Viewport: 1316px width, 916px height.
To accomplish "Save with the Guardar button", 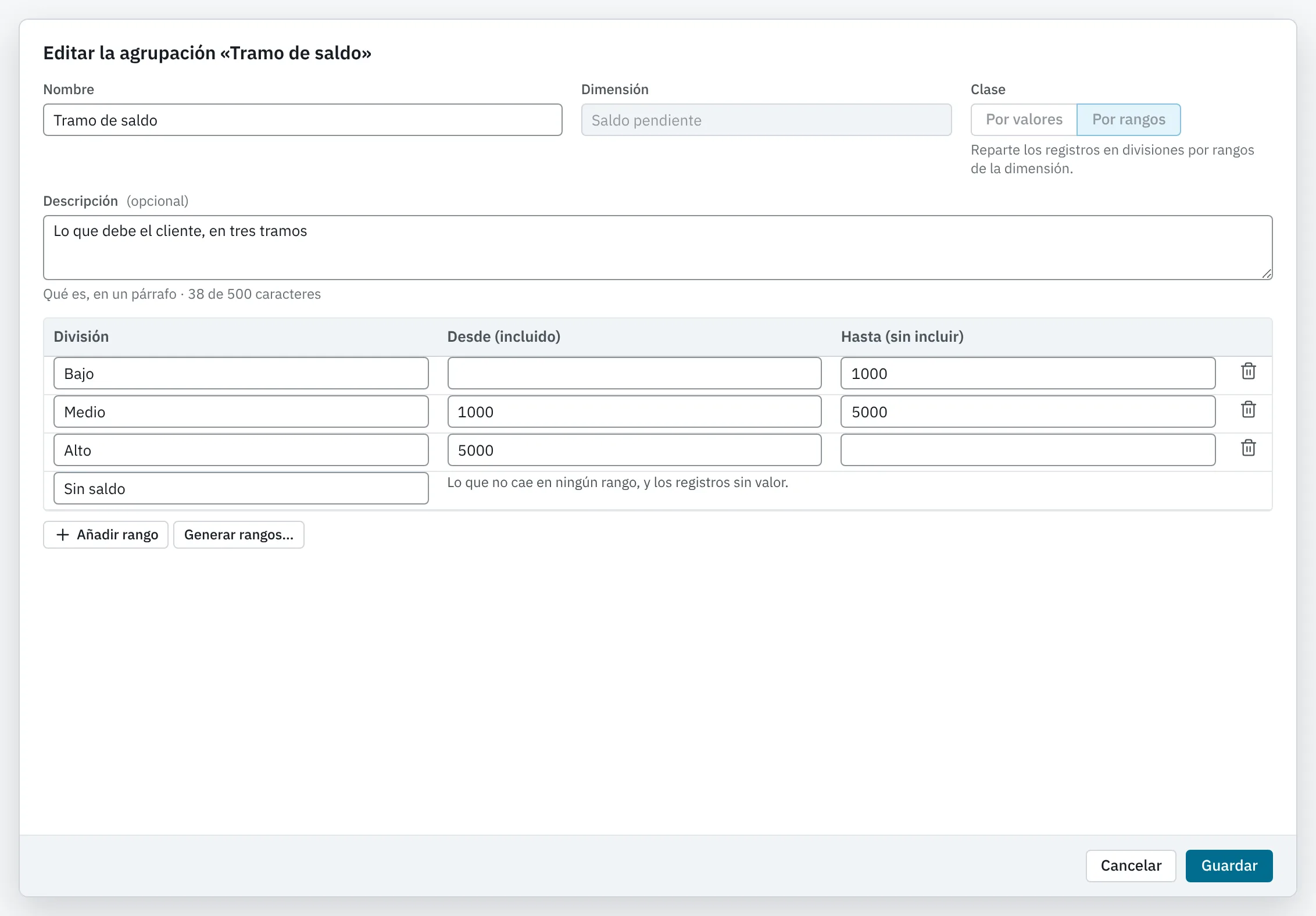I will tap(1229, 866).
